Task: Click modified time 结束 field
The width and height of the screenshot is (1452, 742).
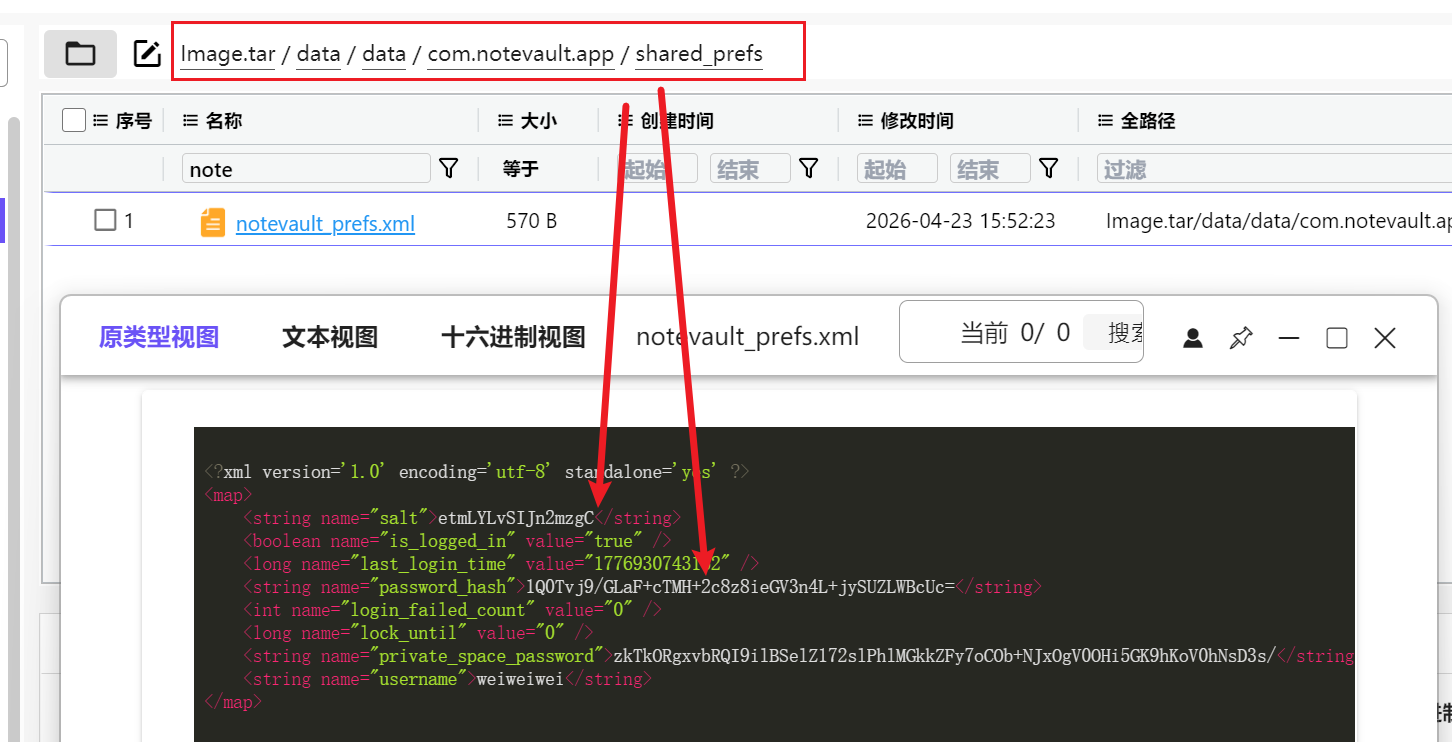Action: coord(990,168)
